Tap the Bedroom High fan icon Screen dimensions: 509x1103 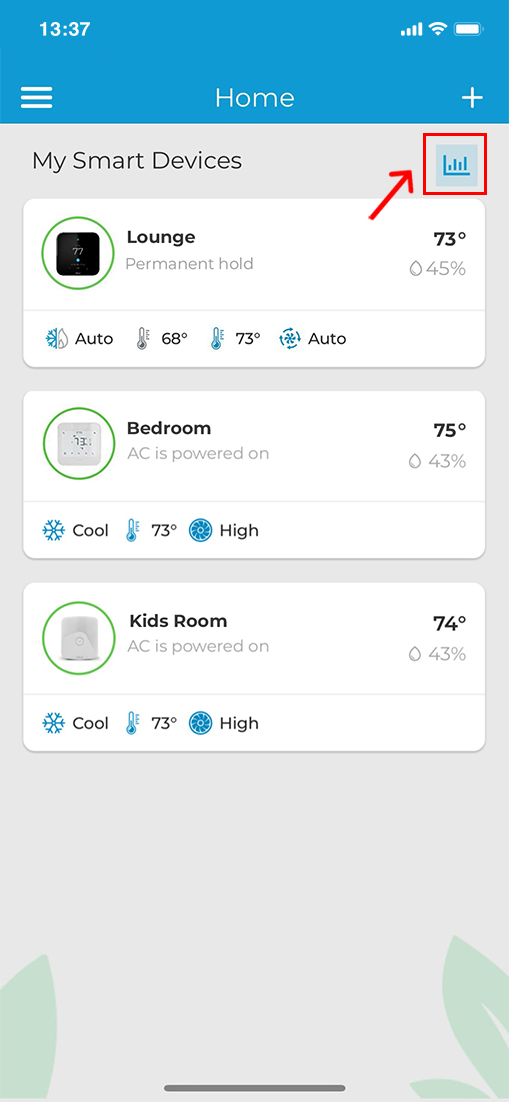pos(200,530)
